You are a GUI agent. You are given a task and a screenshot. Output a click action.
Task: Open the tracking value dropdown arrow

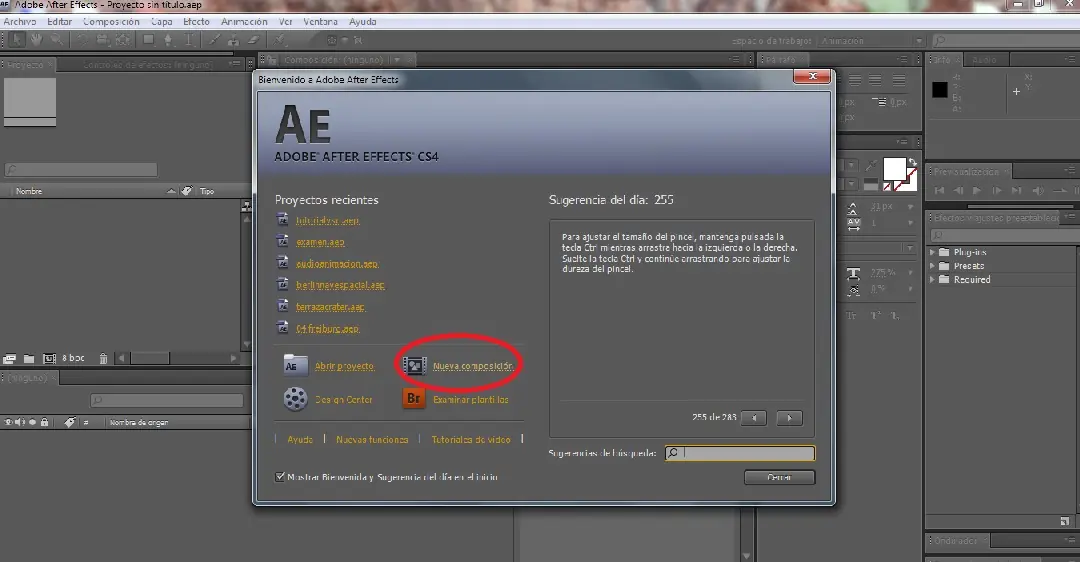[x=911, y=223]
